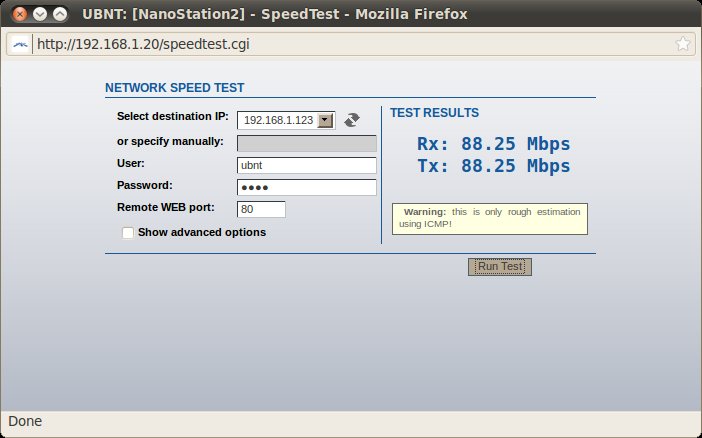Bookmark this page with the star icon
Viewport: 702px width, 438px height.
682,44
